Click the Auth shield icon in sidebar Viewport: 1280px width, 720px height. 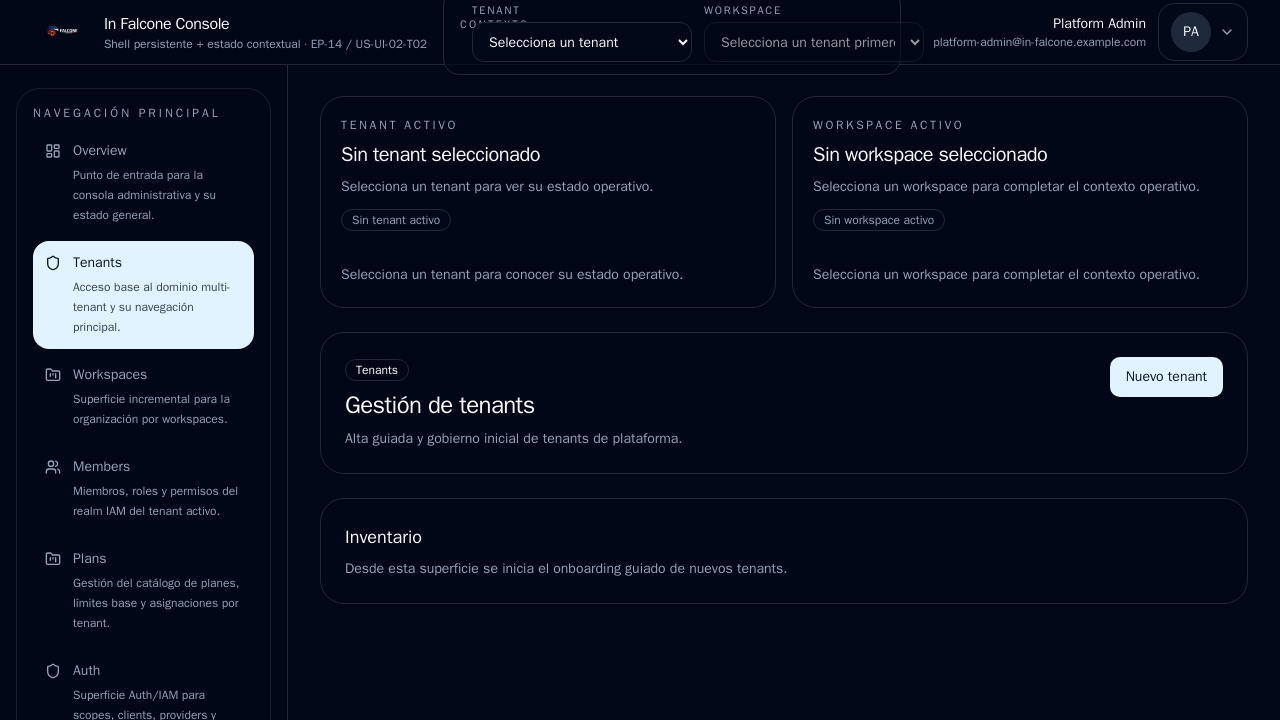53,671
